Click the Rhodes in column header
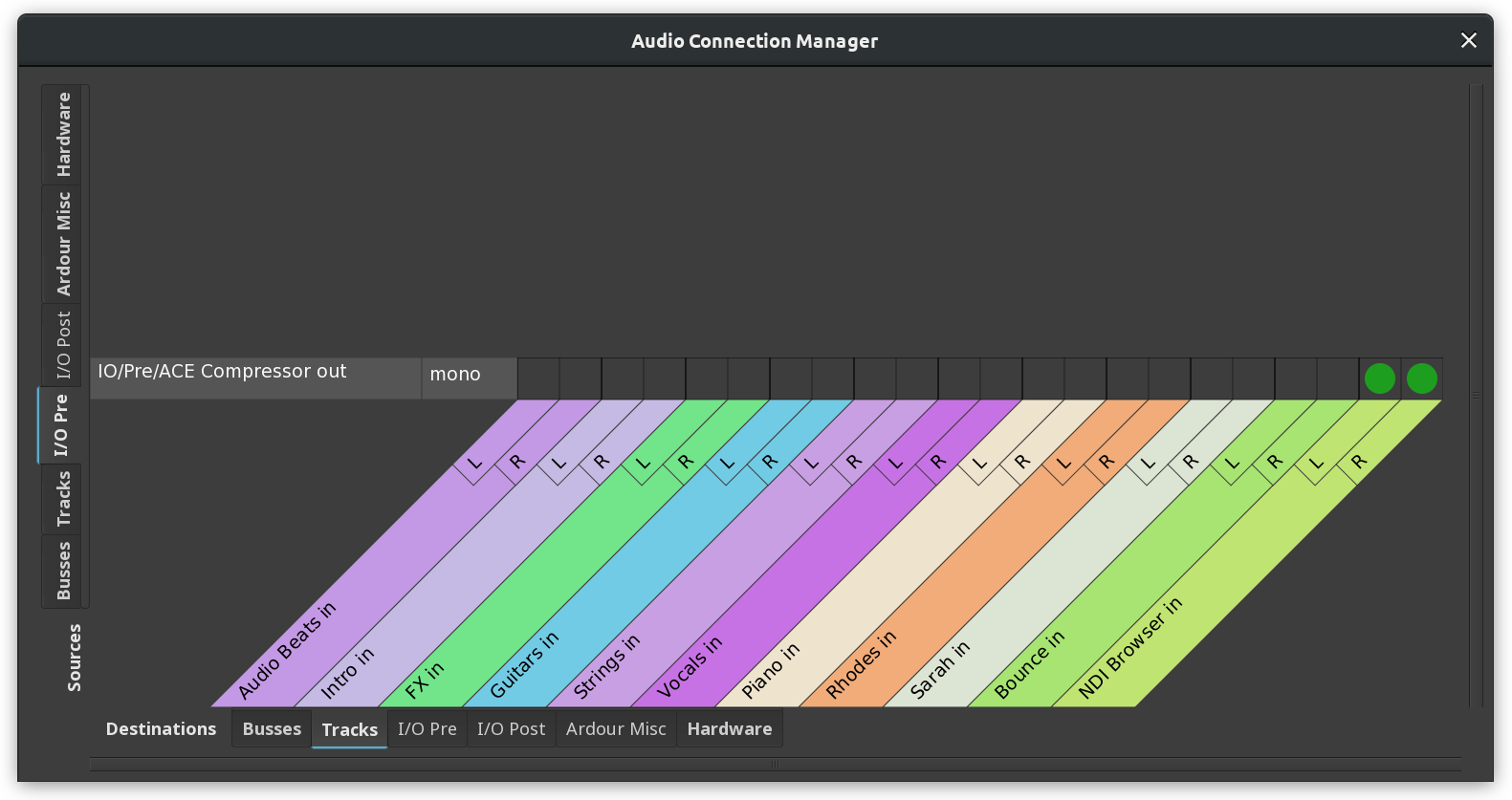The height and width of the screenshot is (800, 1512). 861,665
